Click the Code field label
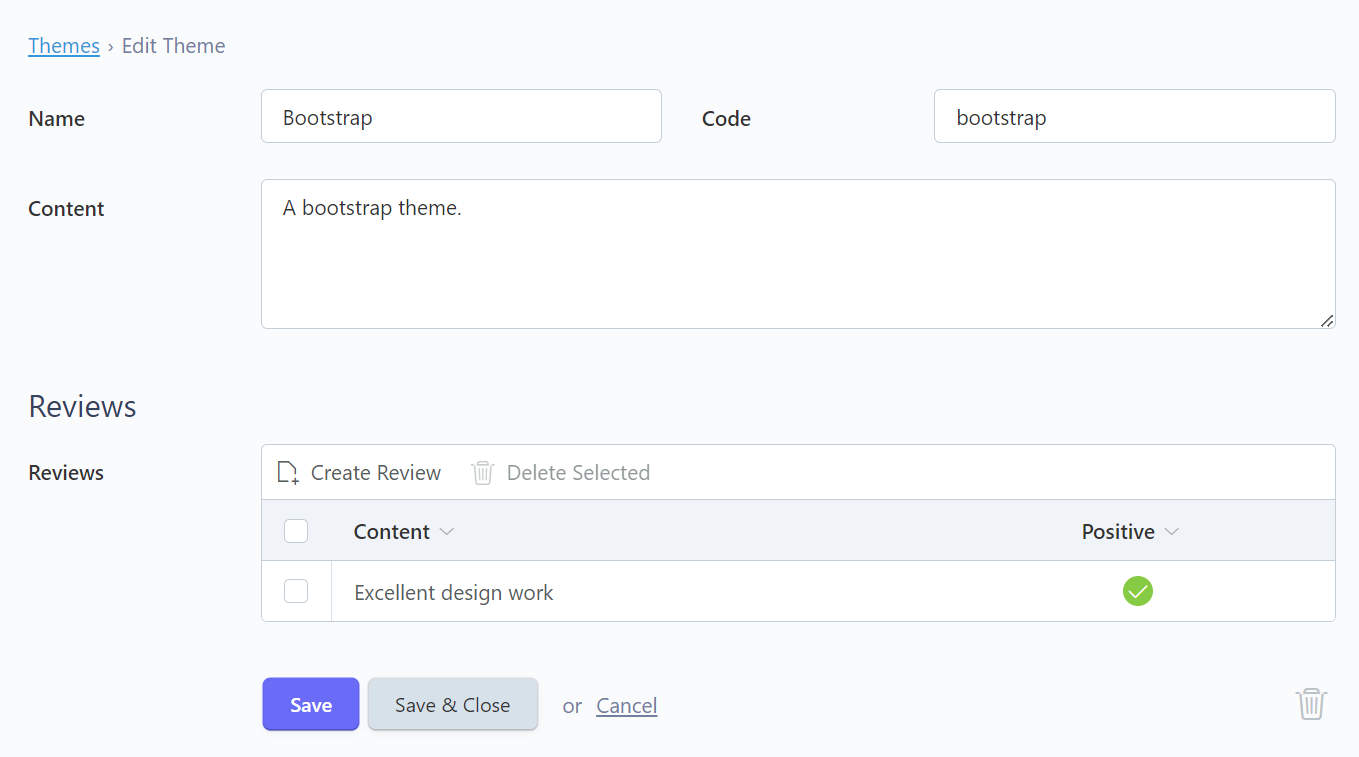 click(x=726, y=118)
